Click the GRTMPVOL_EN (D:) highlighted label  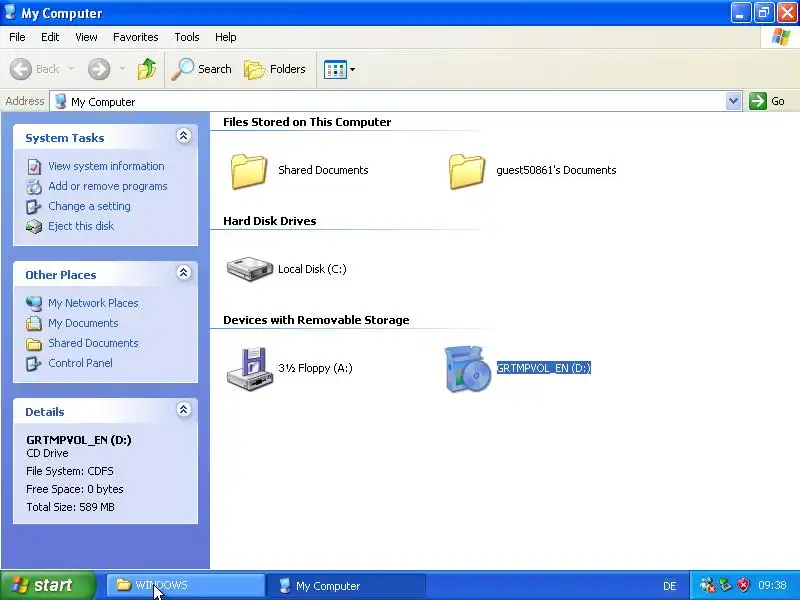pyautogui.click(x=544, y=368)
